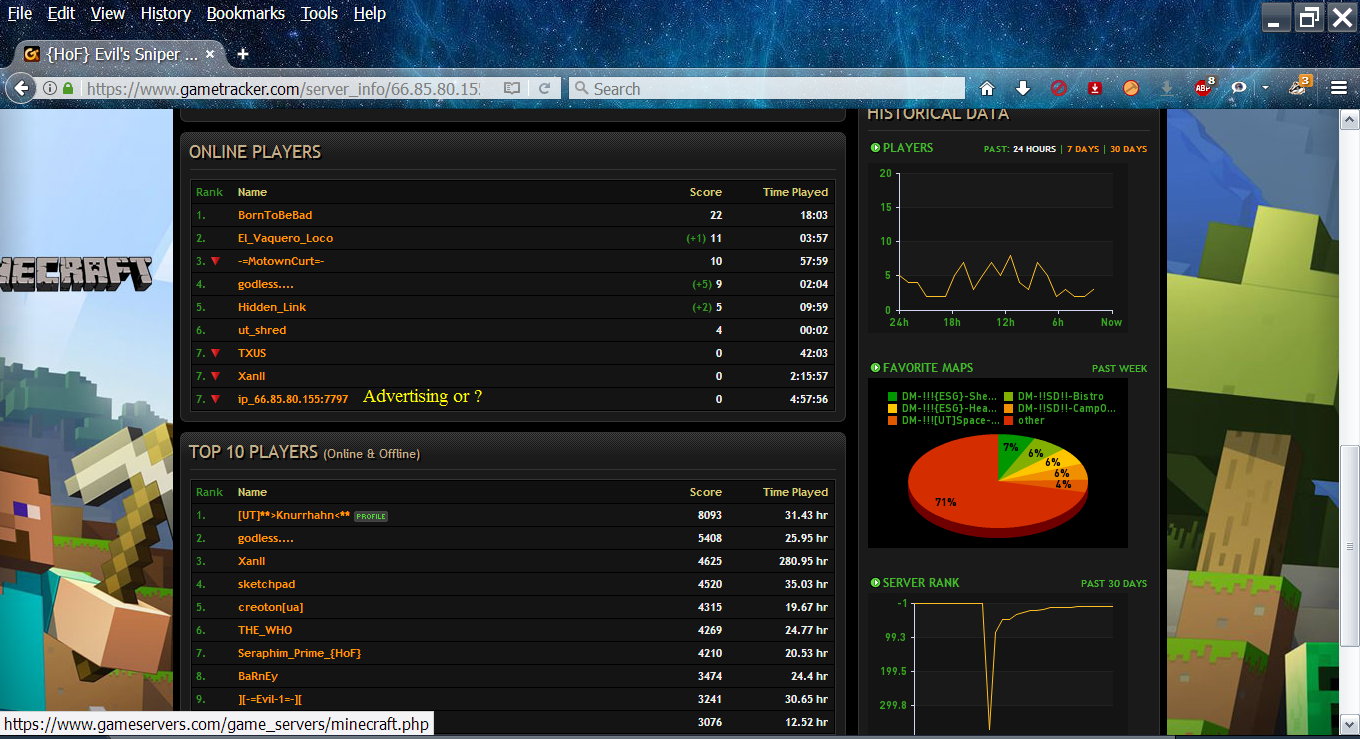Image resolution: width=1360 pixels, height=739 pixels.
Task: Click the green PROFILE badge next to Knurrhahn
Action: [371, 516]
